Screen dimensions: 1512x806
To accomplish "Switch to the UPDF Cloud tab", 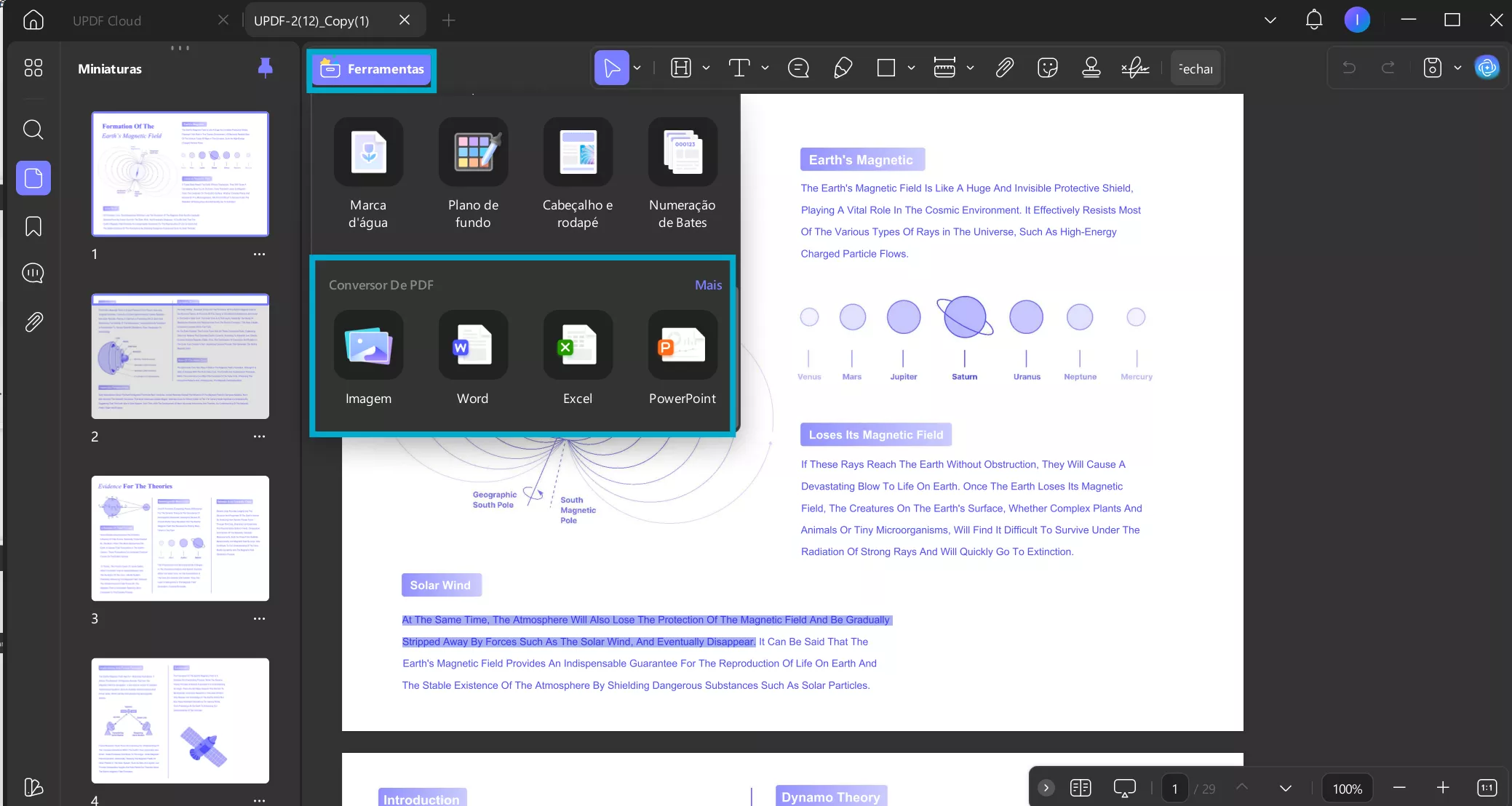I will click(106, 20).
